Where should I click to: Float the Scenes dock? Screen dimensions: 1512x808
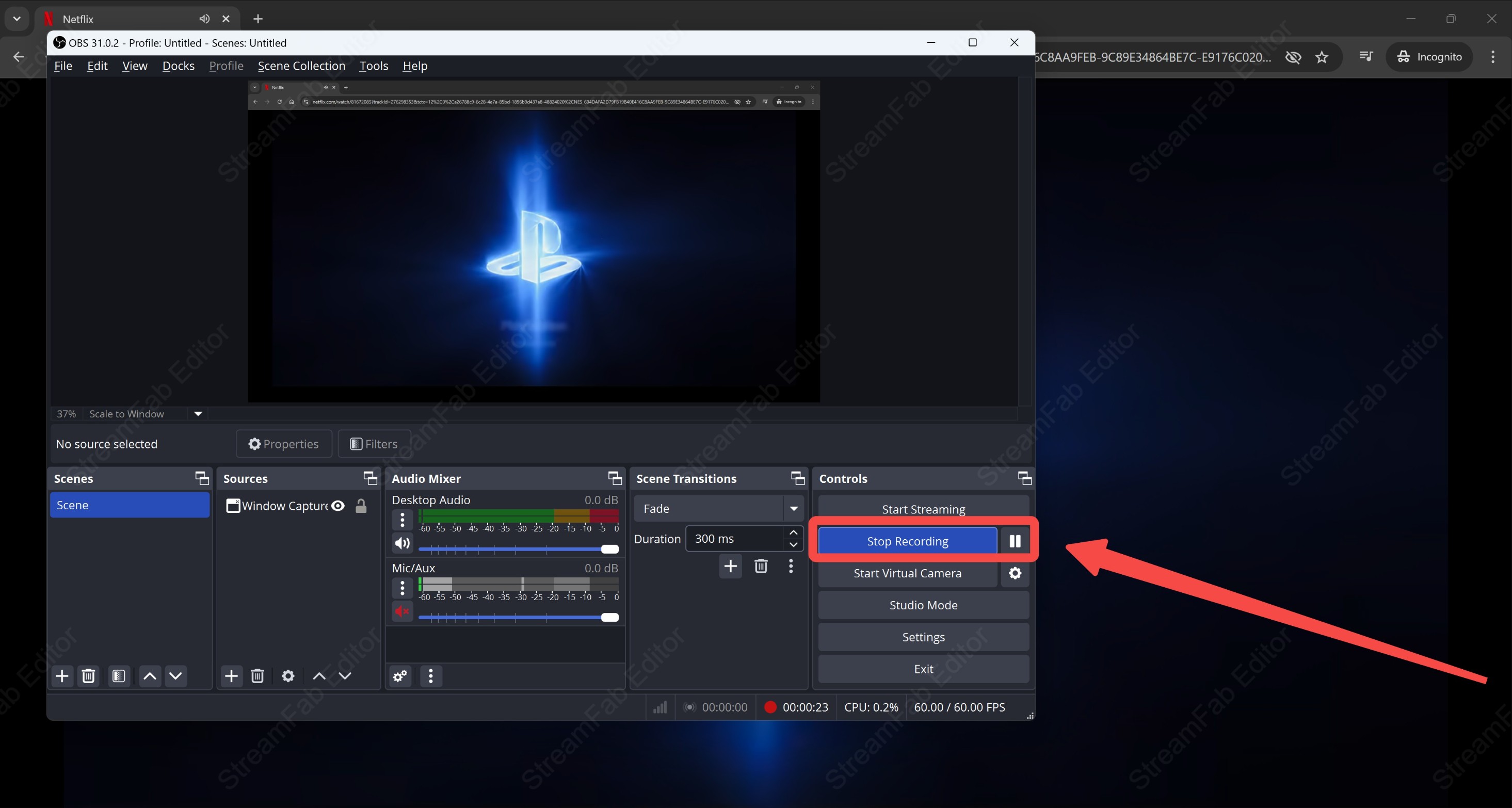click(202, 478)
